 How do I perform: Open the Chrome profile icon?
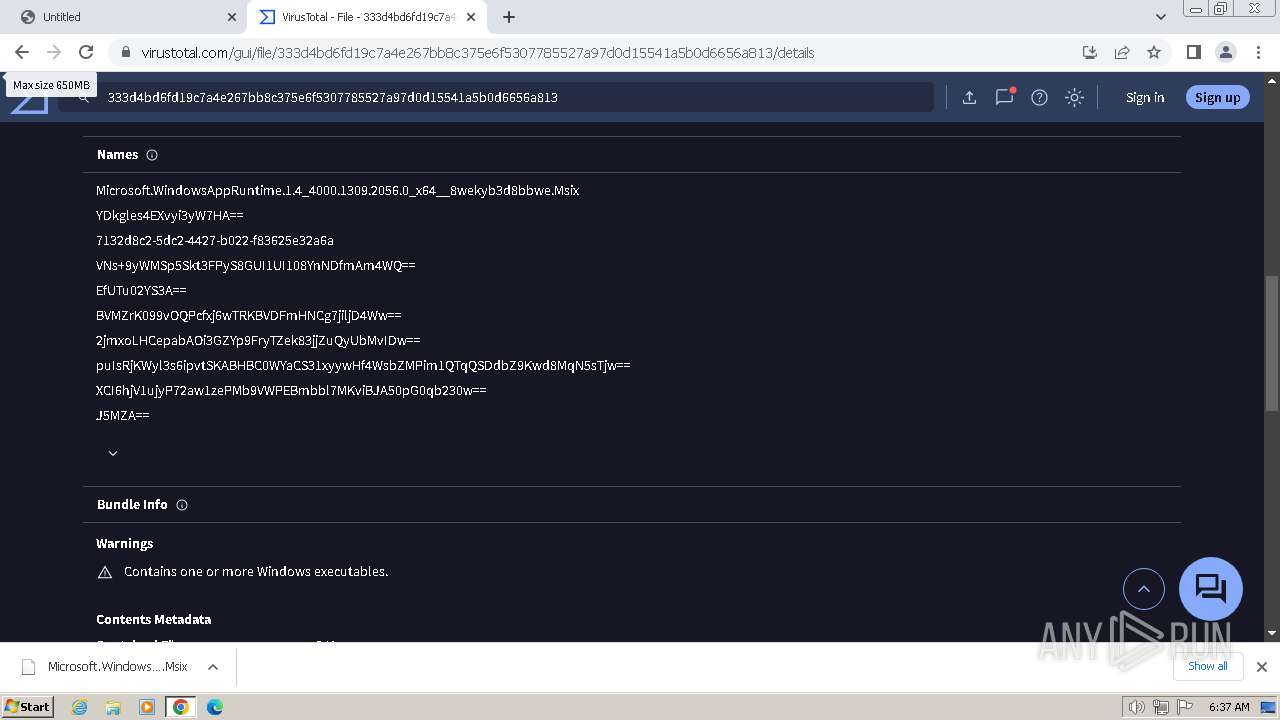coord(1225,52)
